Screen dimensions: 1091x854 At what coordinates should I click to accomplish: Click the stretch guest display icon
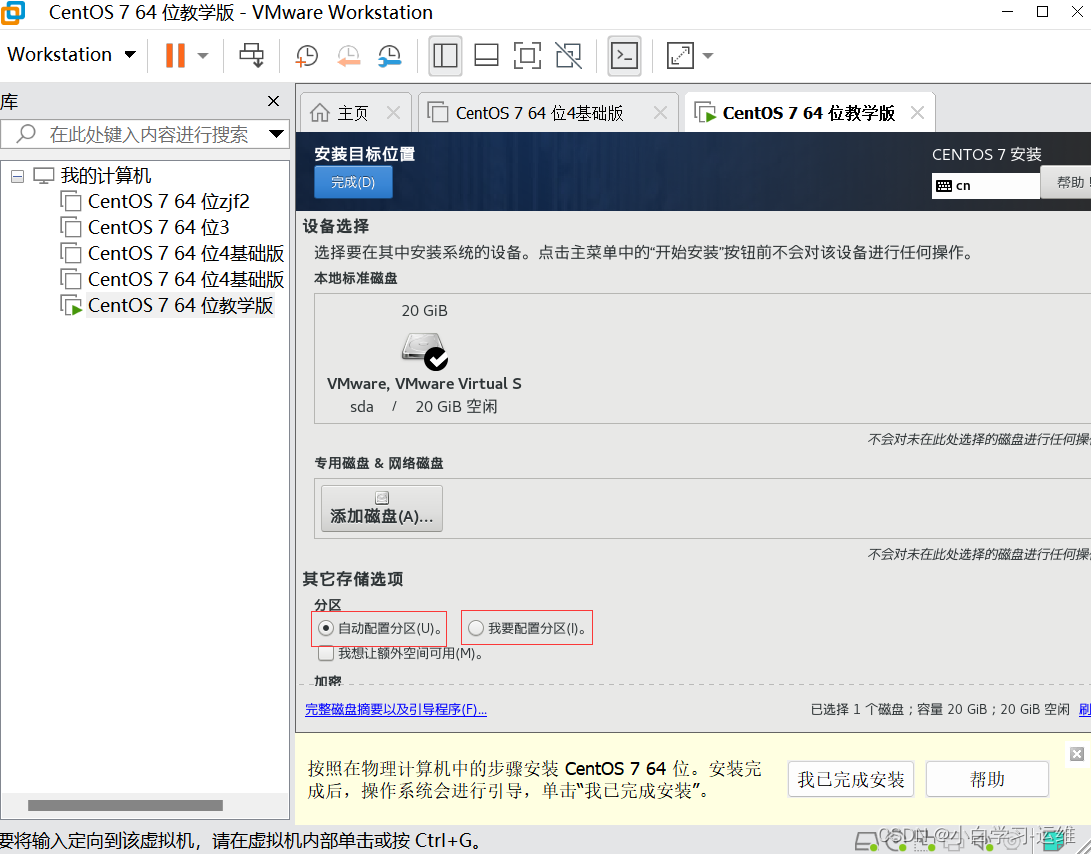point(680,56)
